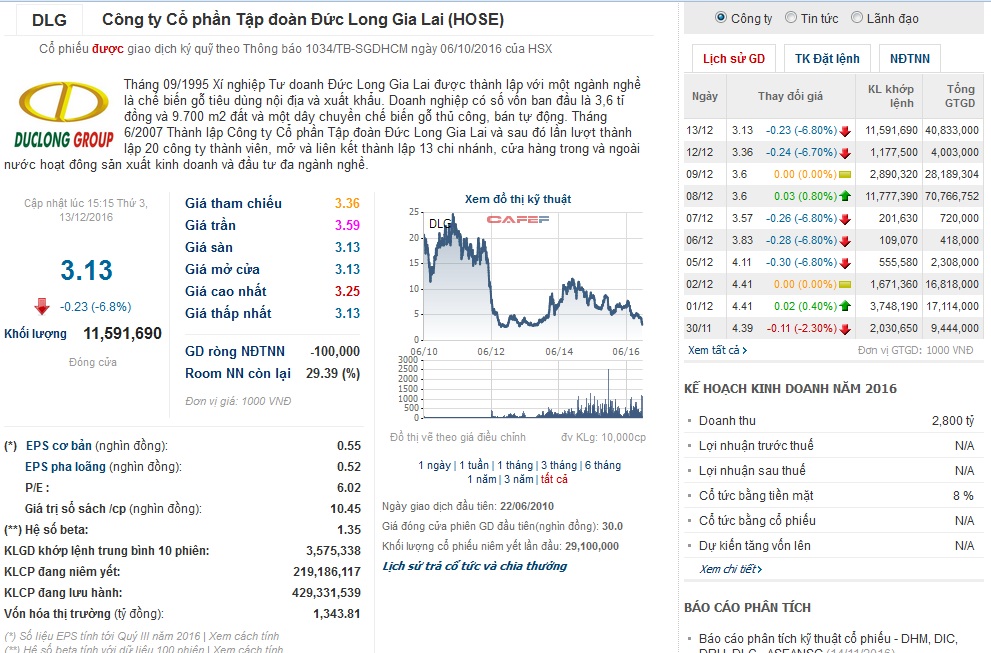Click the EPS cơ bản link
The image size is (991, 653).
(59, 446)
